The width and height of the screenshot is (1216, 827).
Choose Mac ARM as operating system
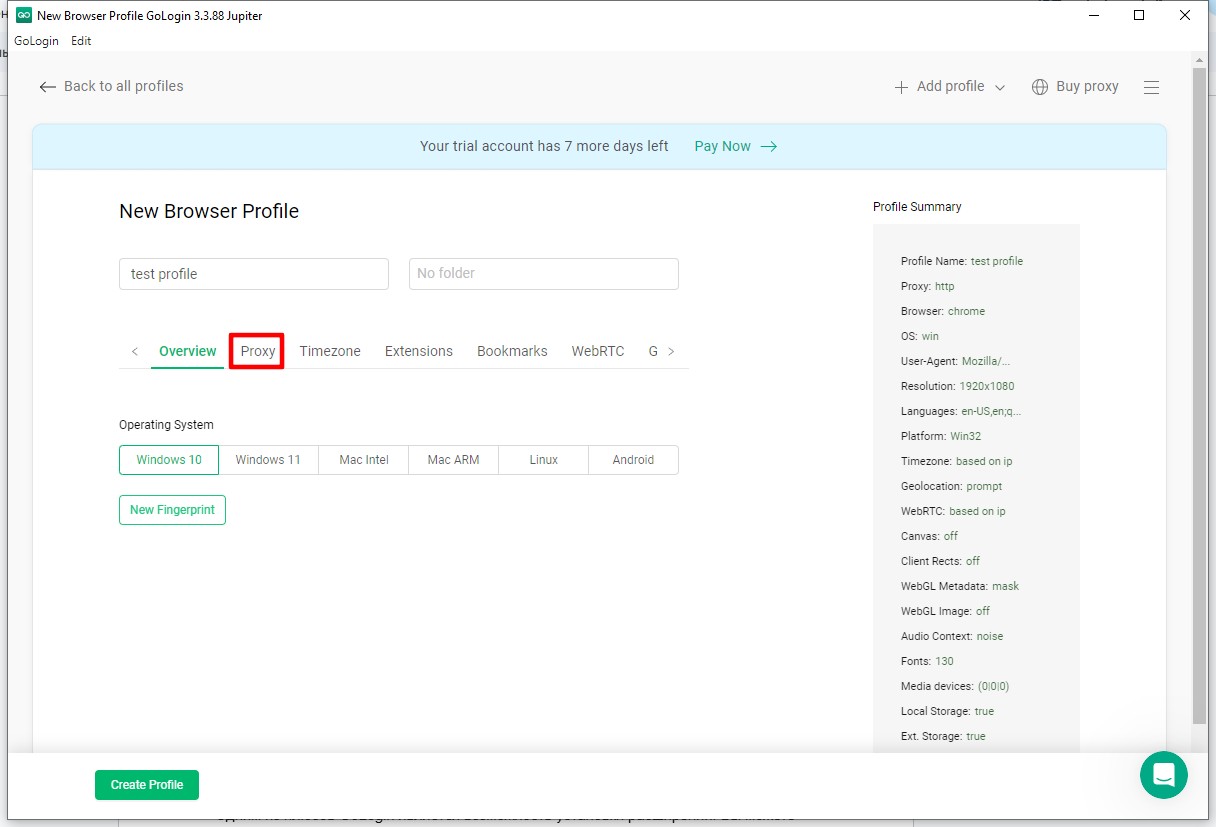(453, 460)
